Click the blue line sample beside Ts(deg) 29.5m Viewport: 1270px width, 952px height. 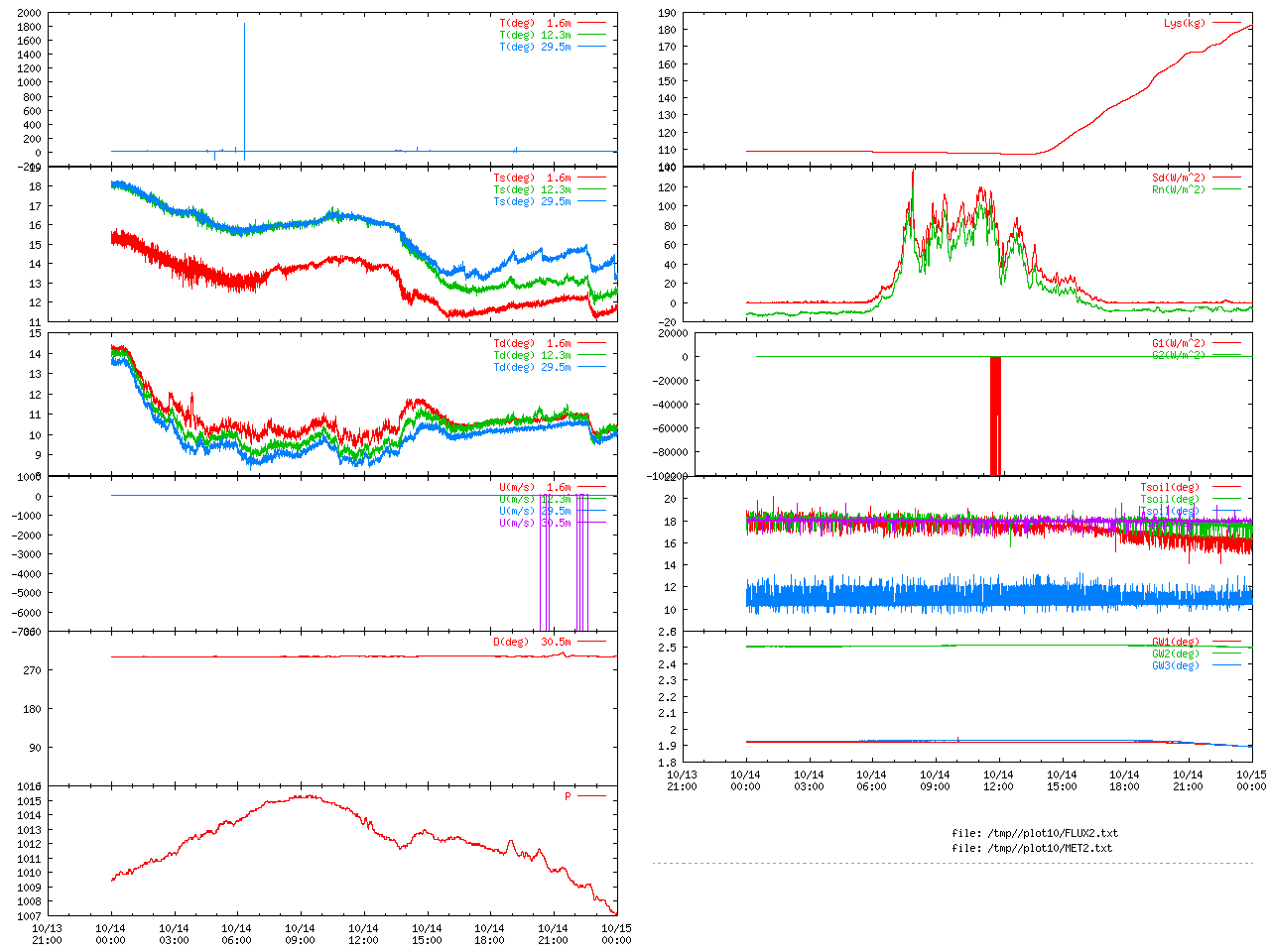pos(590,201)
